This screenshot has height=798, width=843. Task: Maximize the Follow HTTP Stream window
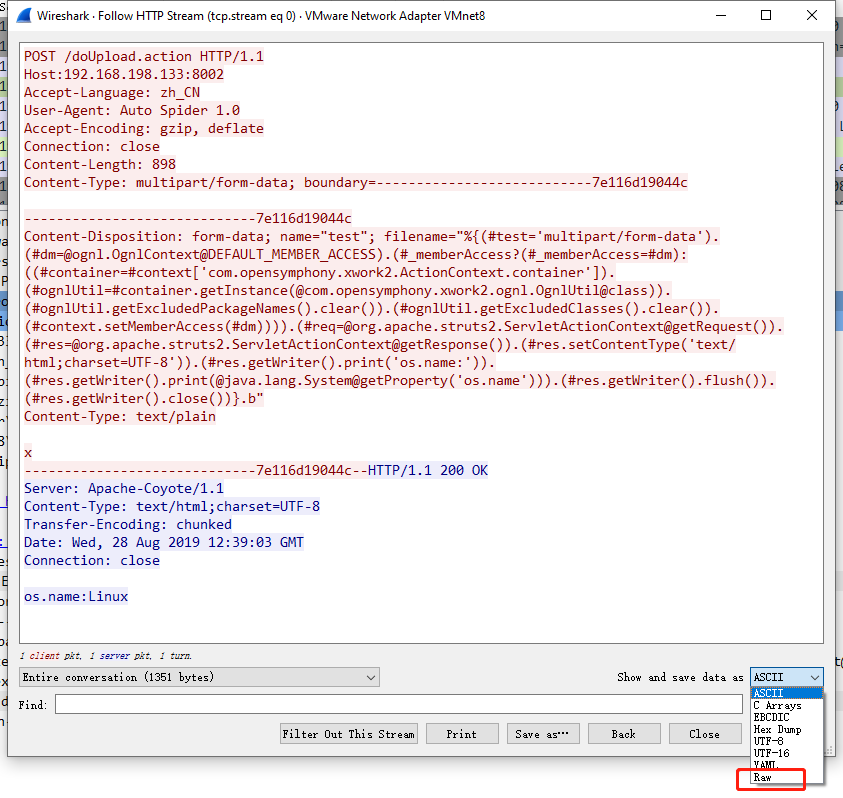[766, 16]
